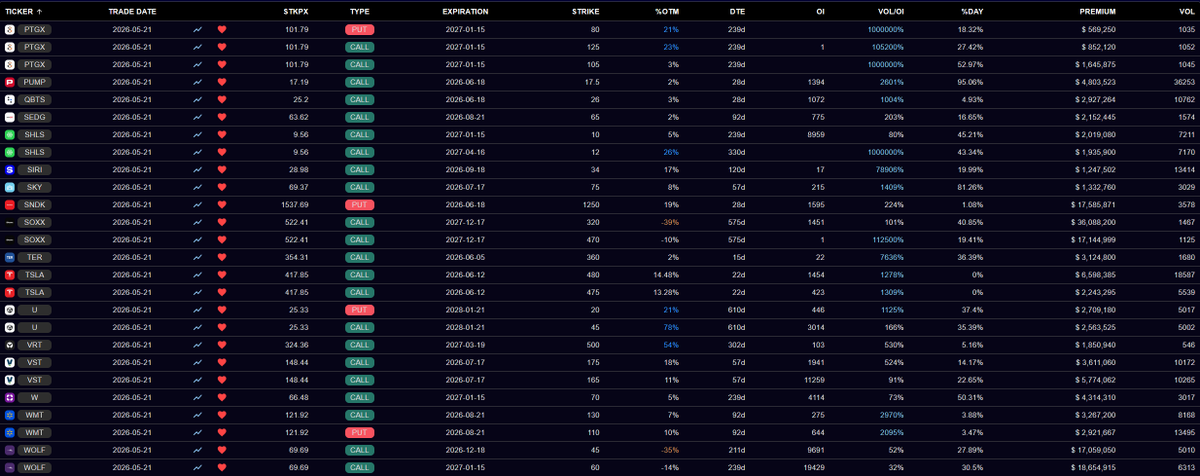Click TSLA logo in the 475 strike row
This screenshot has width=1200, height=476.
point(10,292)
